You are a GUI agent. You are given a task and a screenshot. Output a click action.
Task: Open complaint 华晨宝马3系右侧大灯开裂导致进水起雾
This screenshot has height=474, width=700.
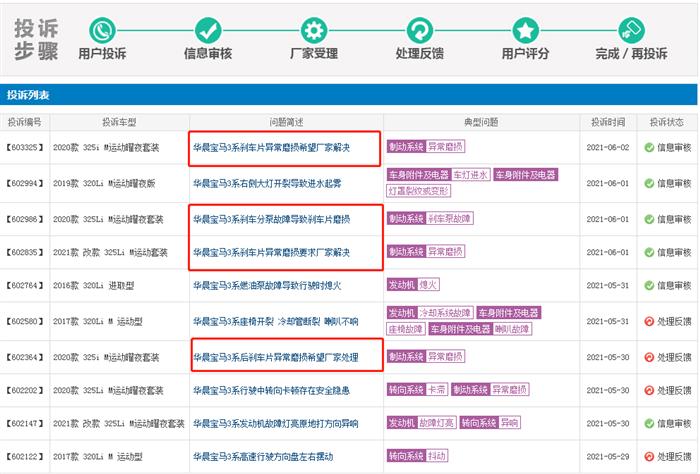[x=267, y=183]
